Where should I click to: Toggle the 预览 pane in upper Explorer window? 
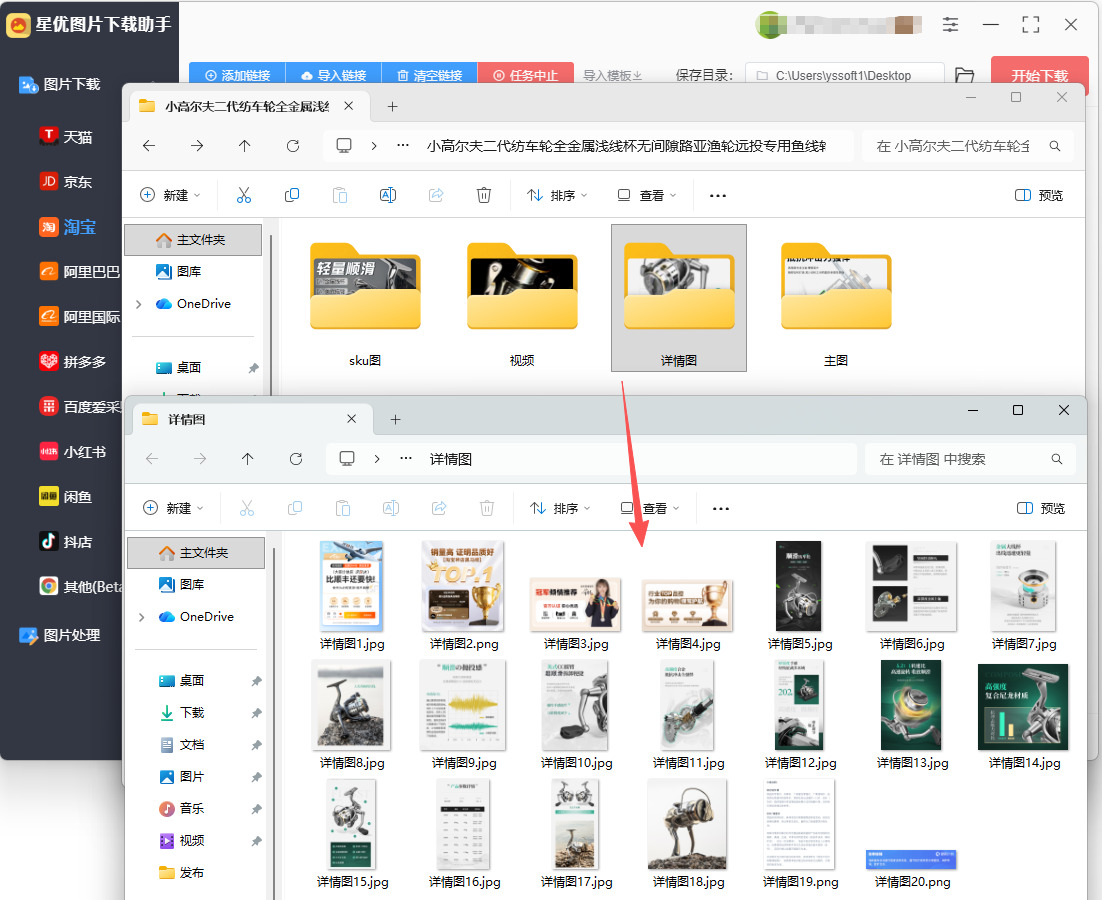(1039, 195)
